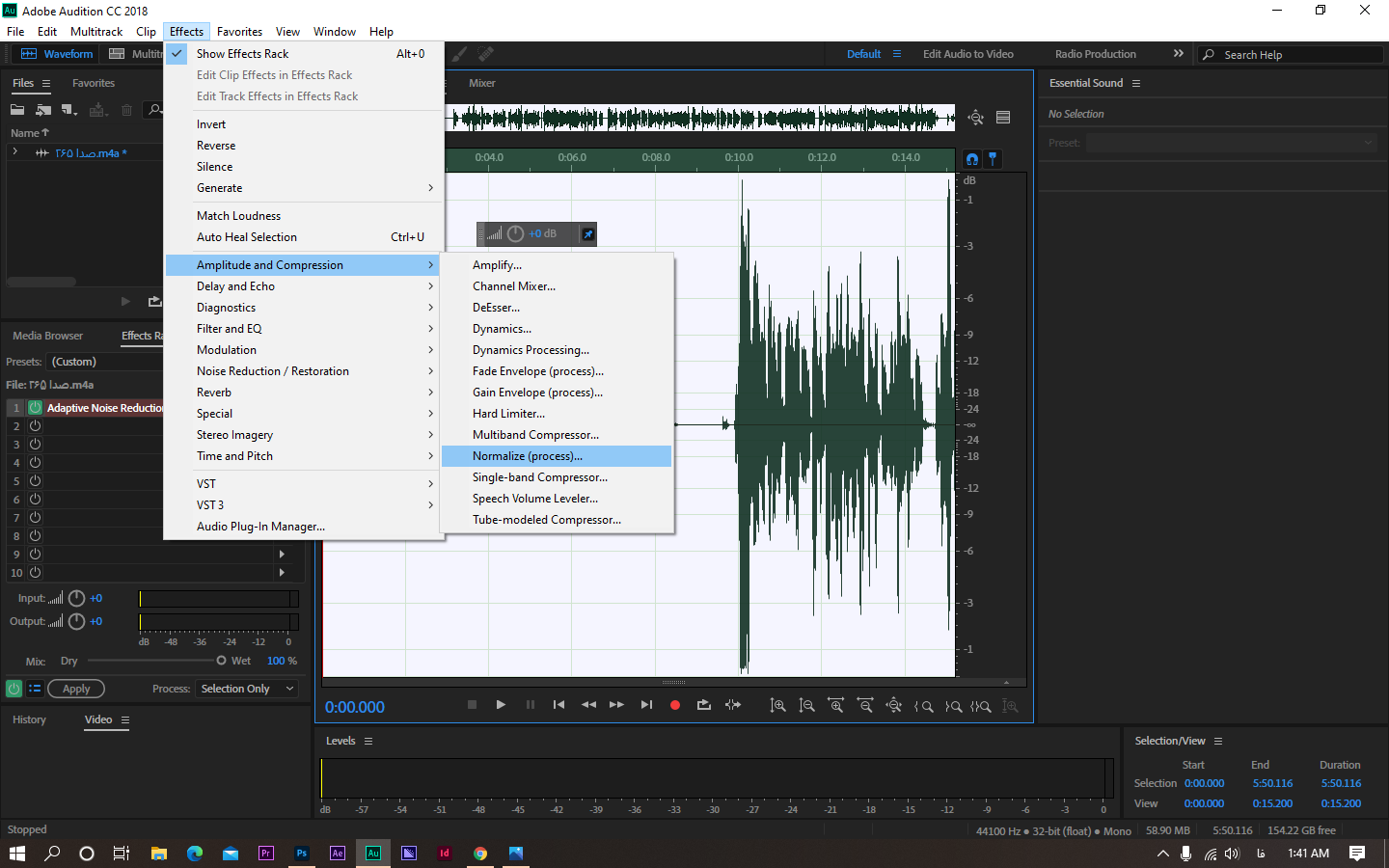This screenshot has width=1389, height=868.
Task: Toggle snapping magnet icon above waveform
Action: point(972,159)
